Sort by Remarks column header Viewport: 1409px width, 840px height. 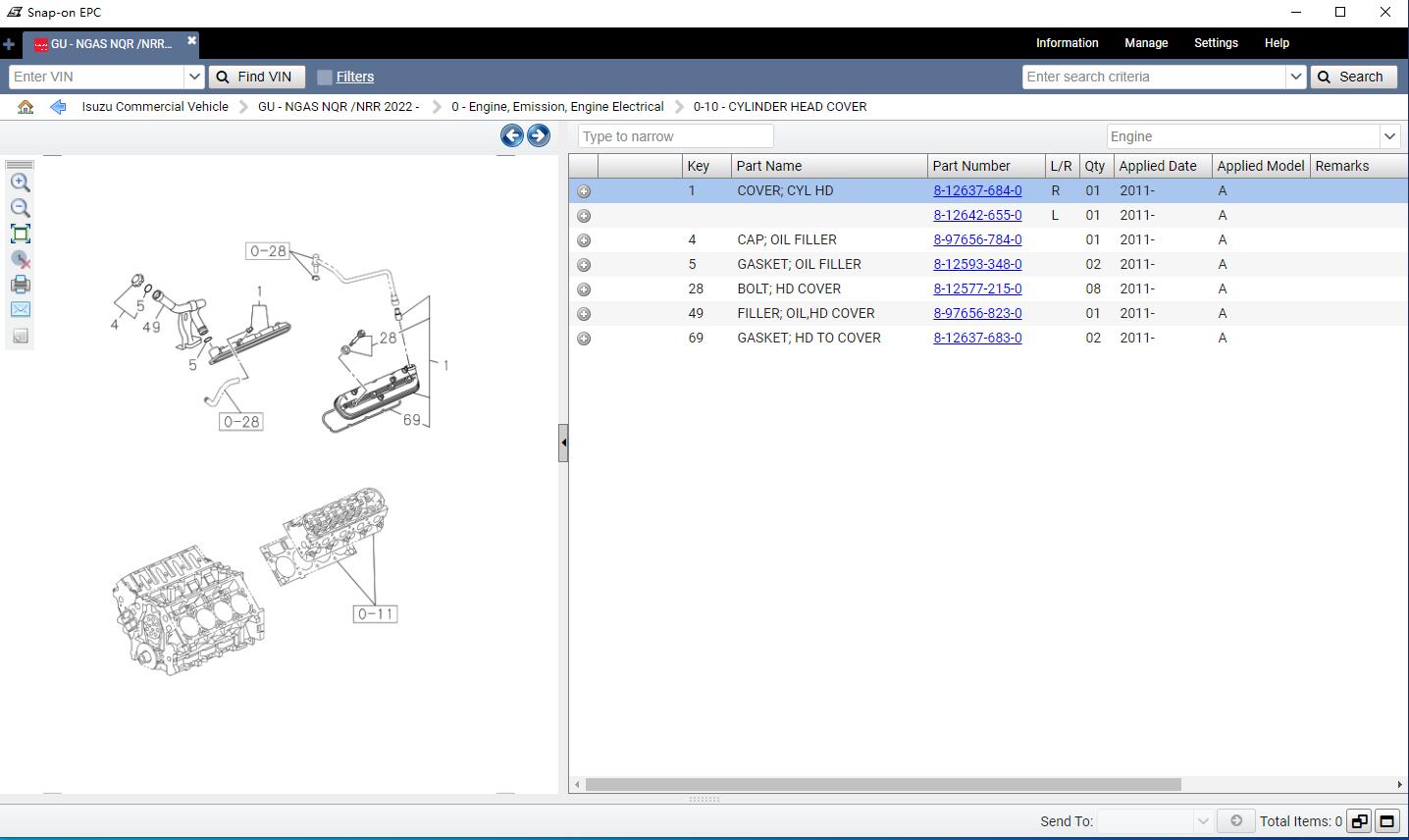pos(1358,166)
